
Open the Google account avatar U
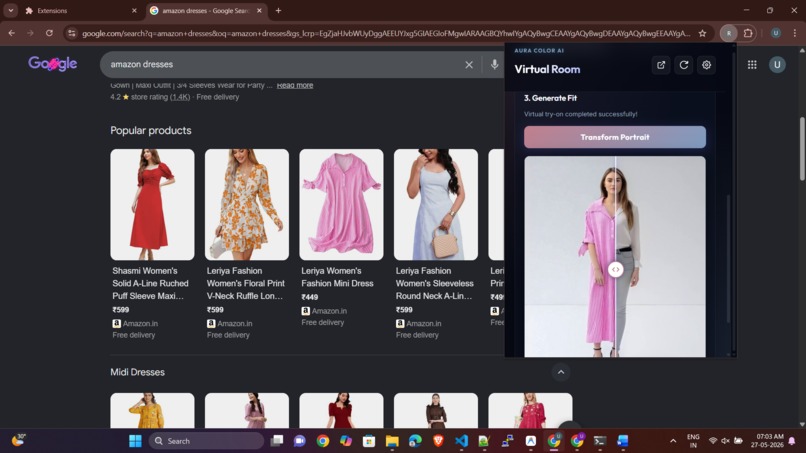[777, 65]
